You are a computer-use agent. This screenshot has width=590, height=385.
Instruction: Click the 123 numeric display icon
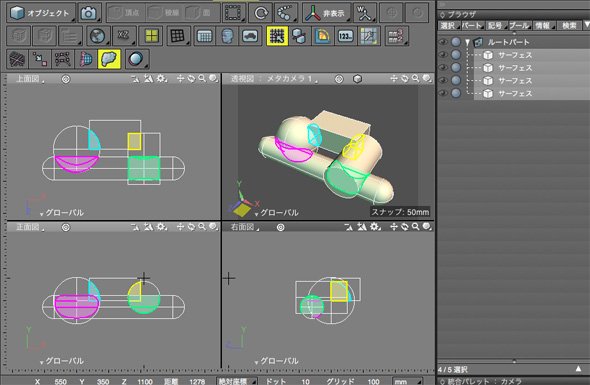(346, 36)
